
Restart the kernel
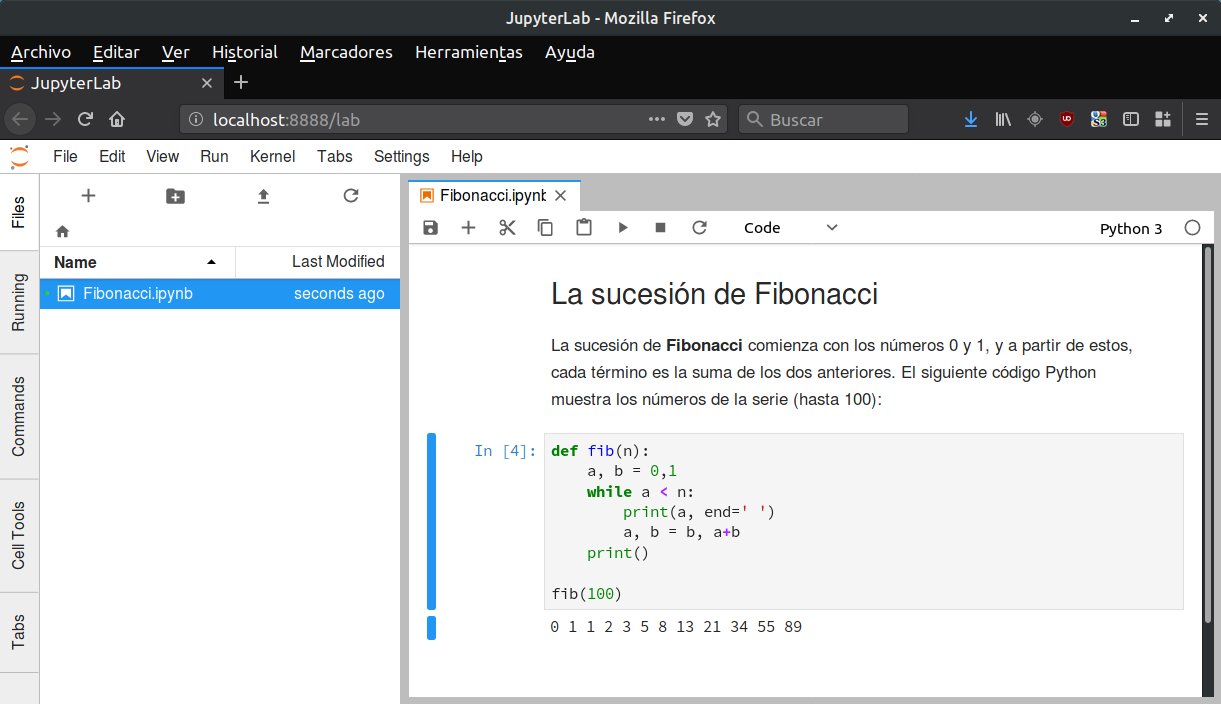pyautogui.click(x=699, y=227)
